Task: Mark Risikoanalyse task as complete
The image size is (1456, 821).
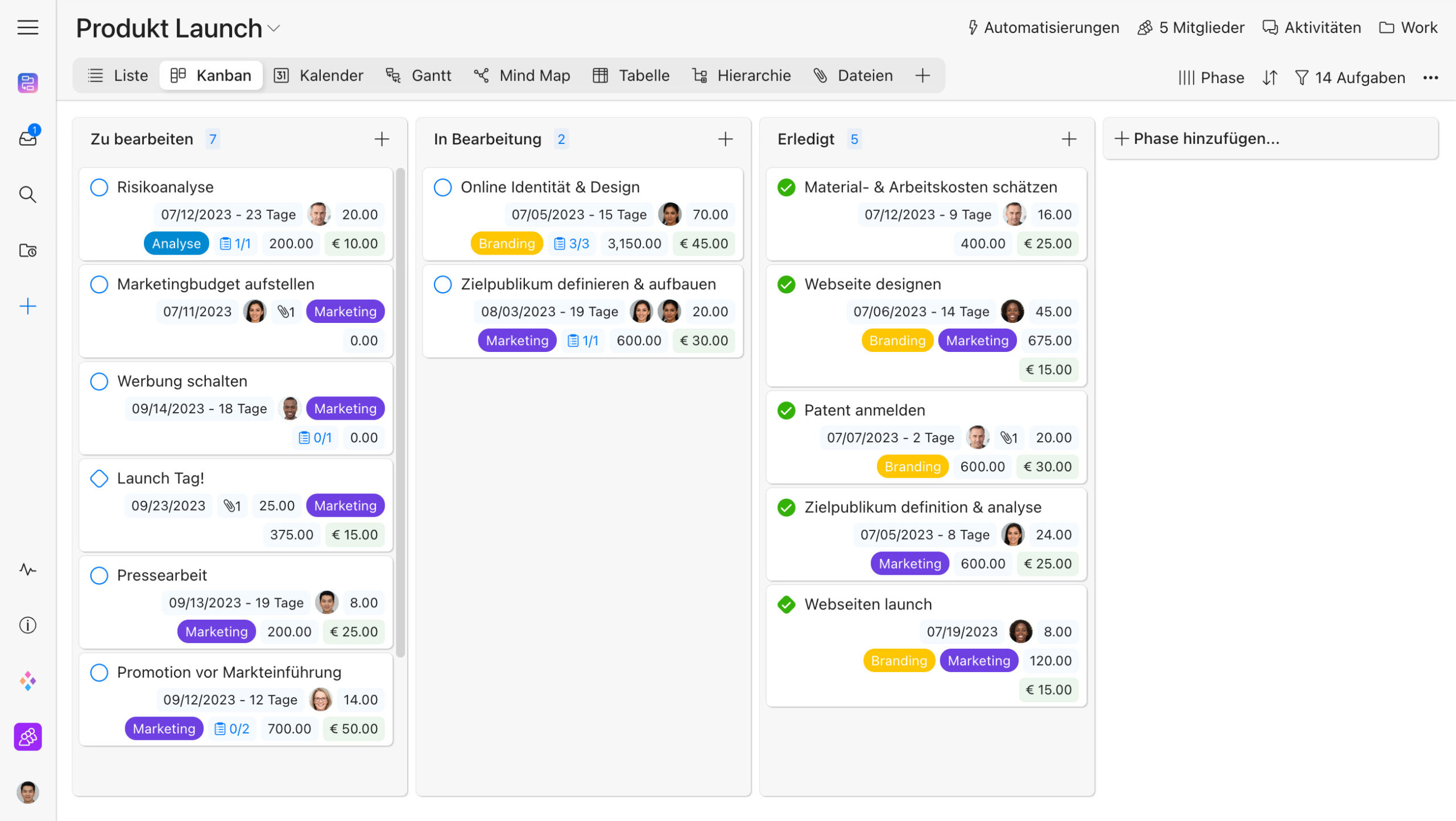Action: (x=99, y=187)
